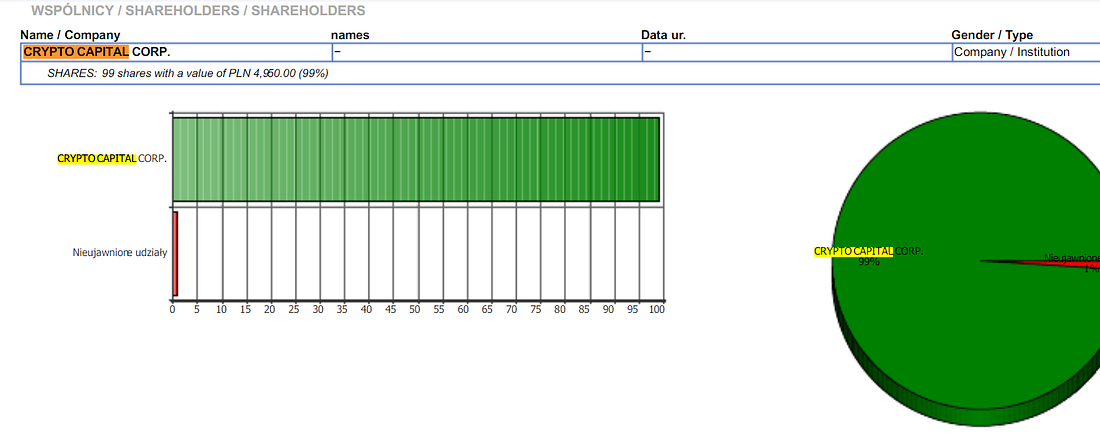
Task: Click the CRYPTO CAPITAL CORP. bar chart label
Action: pyautogui.click(x=112, y=159)
